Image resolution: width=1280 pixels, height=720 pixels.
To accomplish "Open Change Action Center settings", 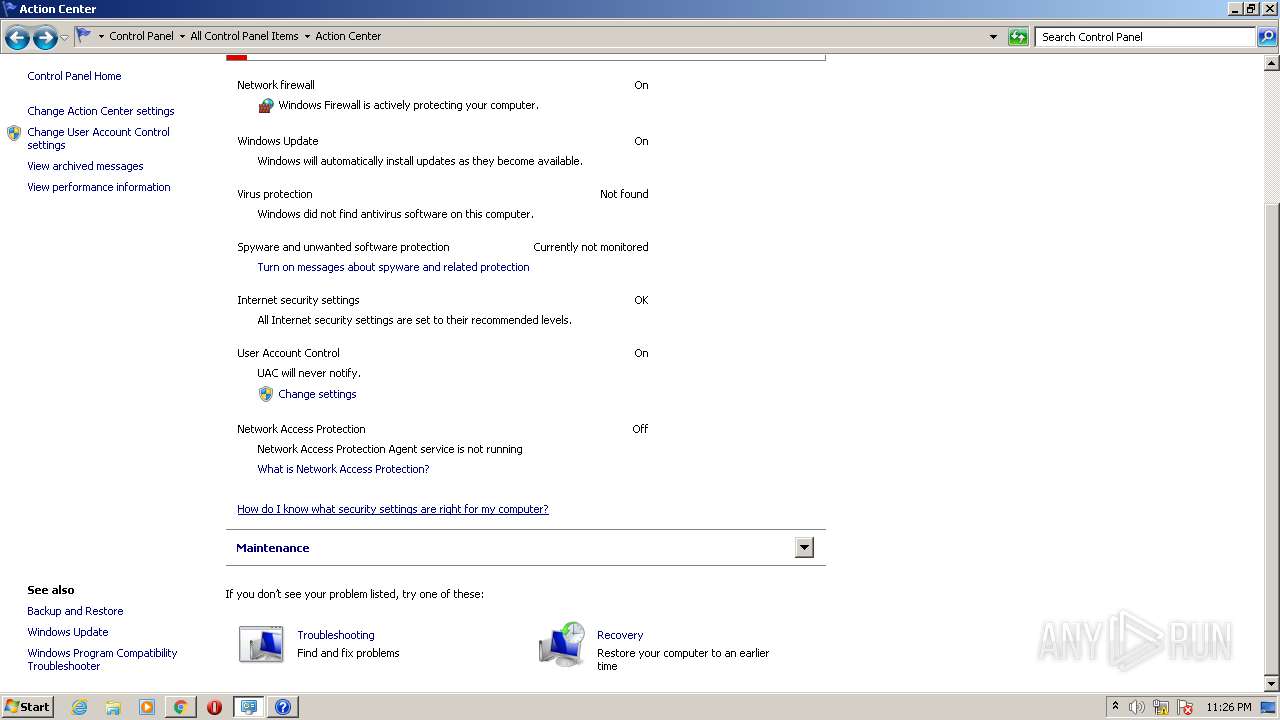I will tap(101, 111).
